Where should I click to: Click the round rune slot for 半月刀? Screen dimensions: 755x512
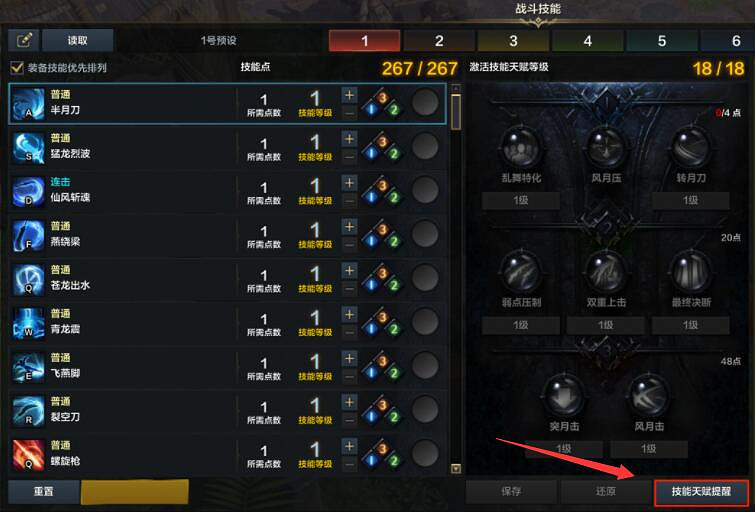tap(425, 103)
